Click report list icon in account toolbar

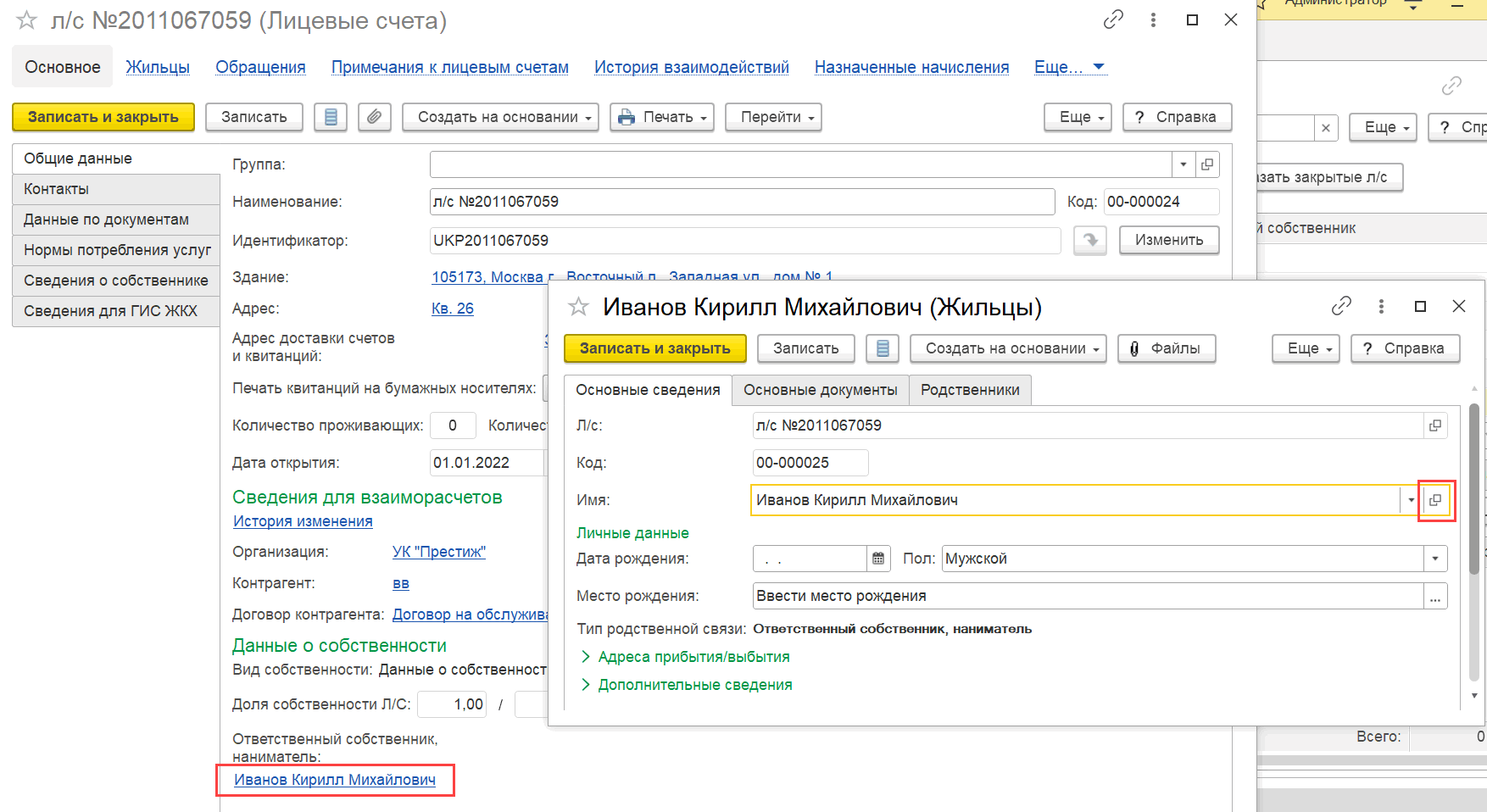[x=331, y=117]
